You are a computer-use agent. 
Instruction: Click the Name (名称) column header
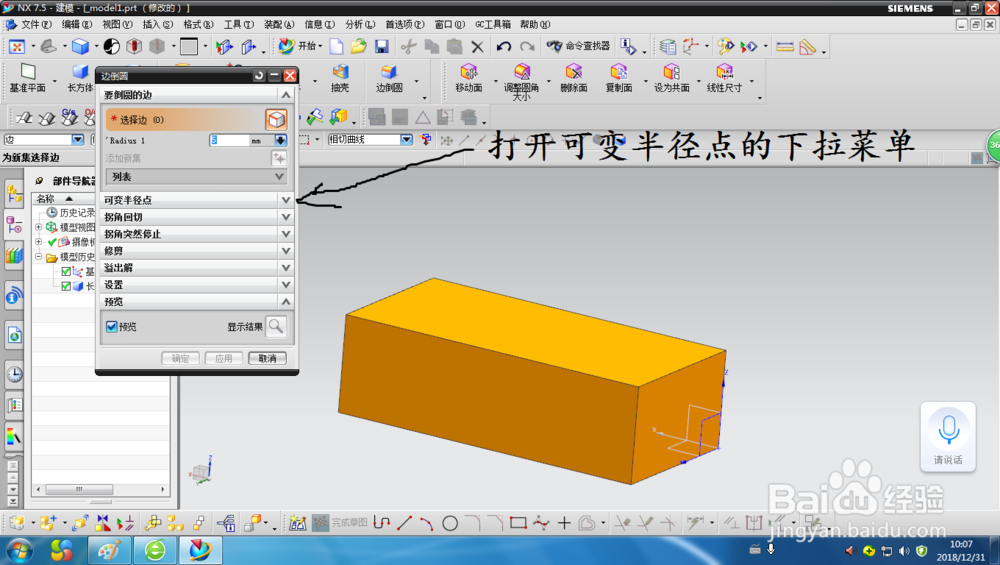coord(64,198)
